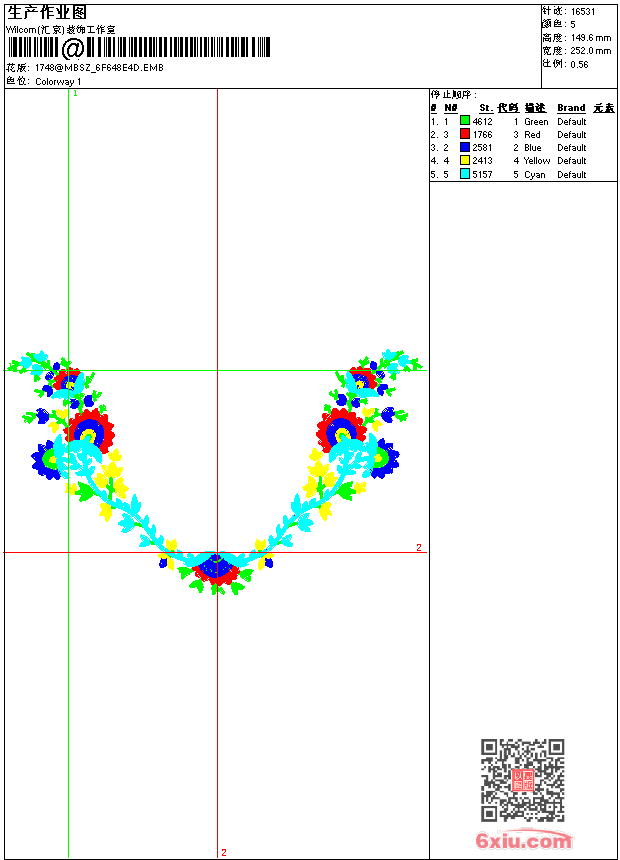Choose the yellow thread color swatch
The image size is (620, 860).
click(x=465, y=160)
